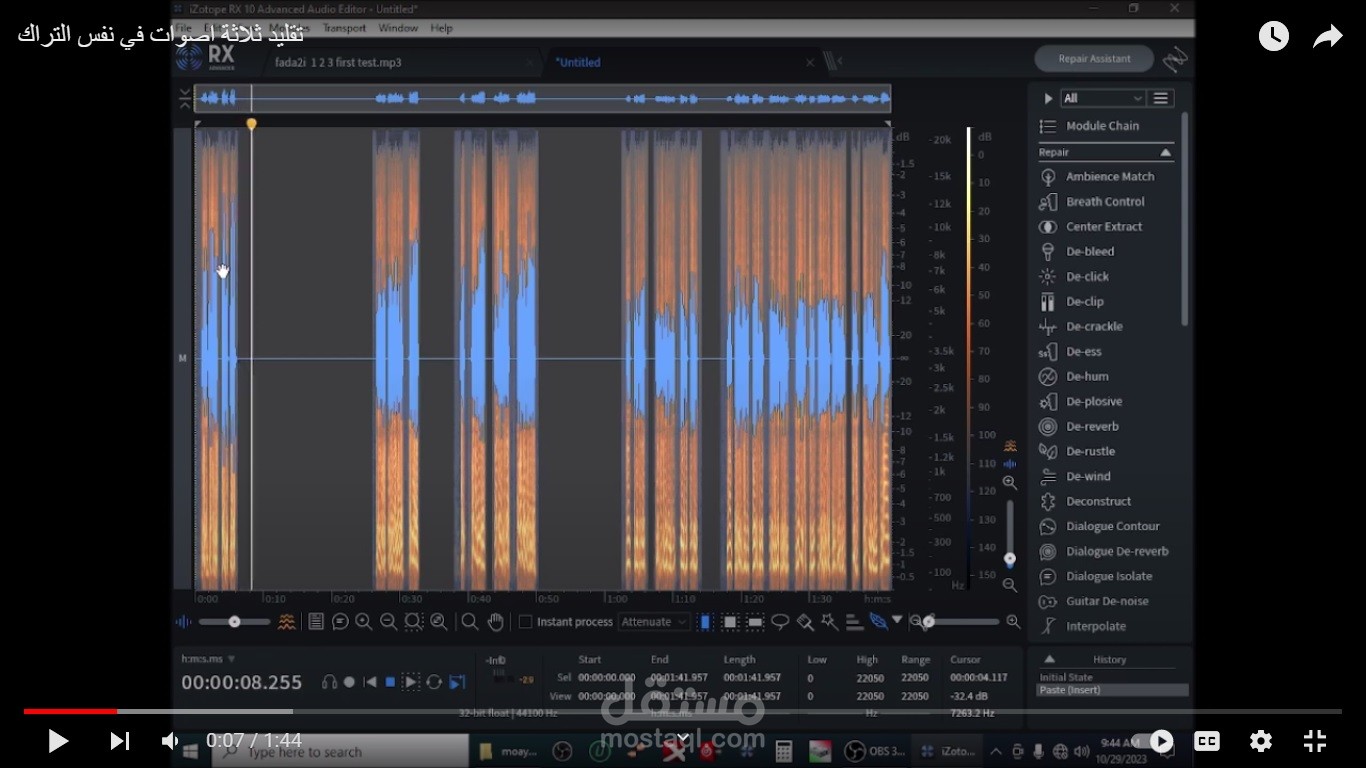Viewport: 1366px width, 768px height.
Task: Open YouTube settings gear
Action: pos(1260,741)
